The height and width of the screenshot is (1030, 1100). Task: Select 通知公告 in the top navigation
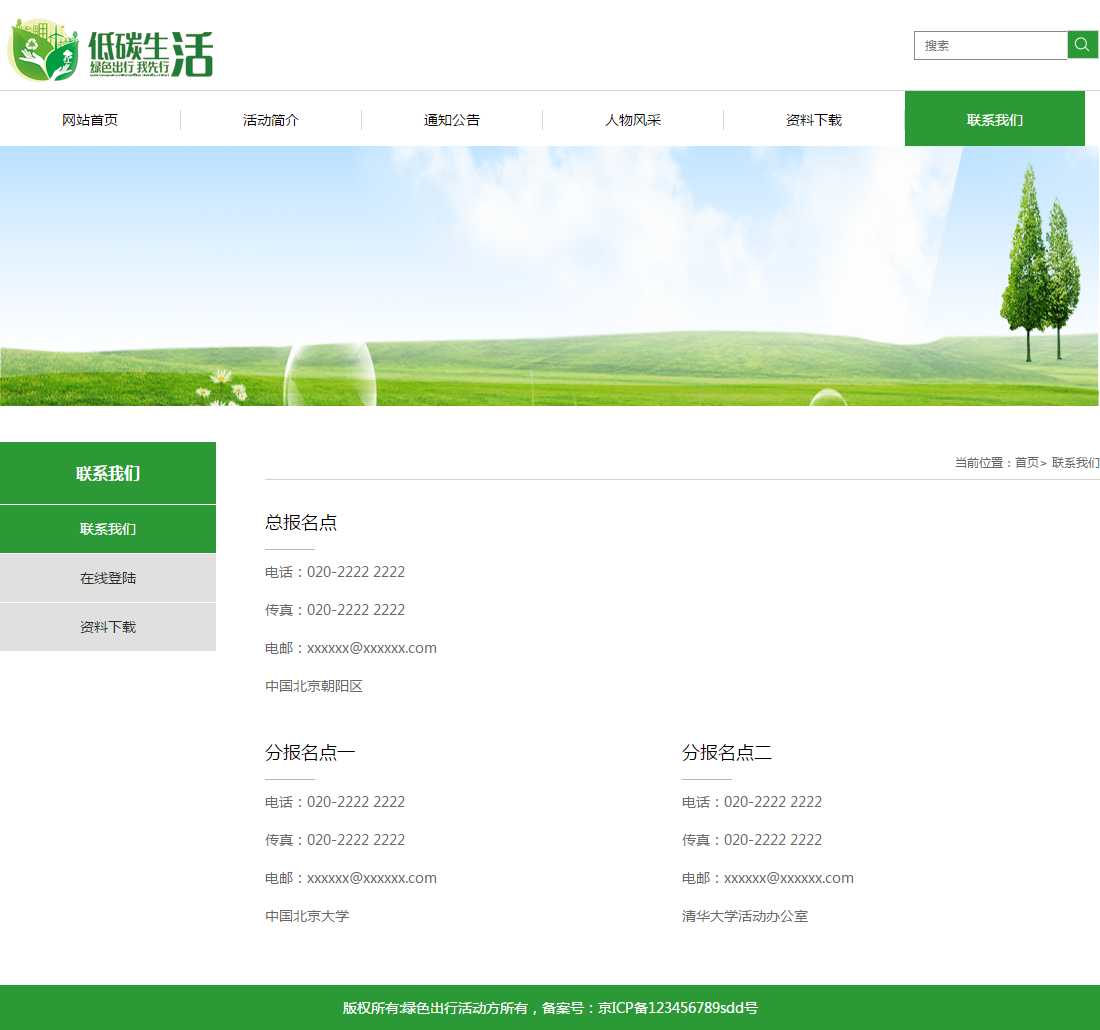452,120
